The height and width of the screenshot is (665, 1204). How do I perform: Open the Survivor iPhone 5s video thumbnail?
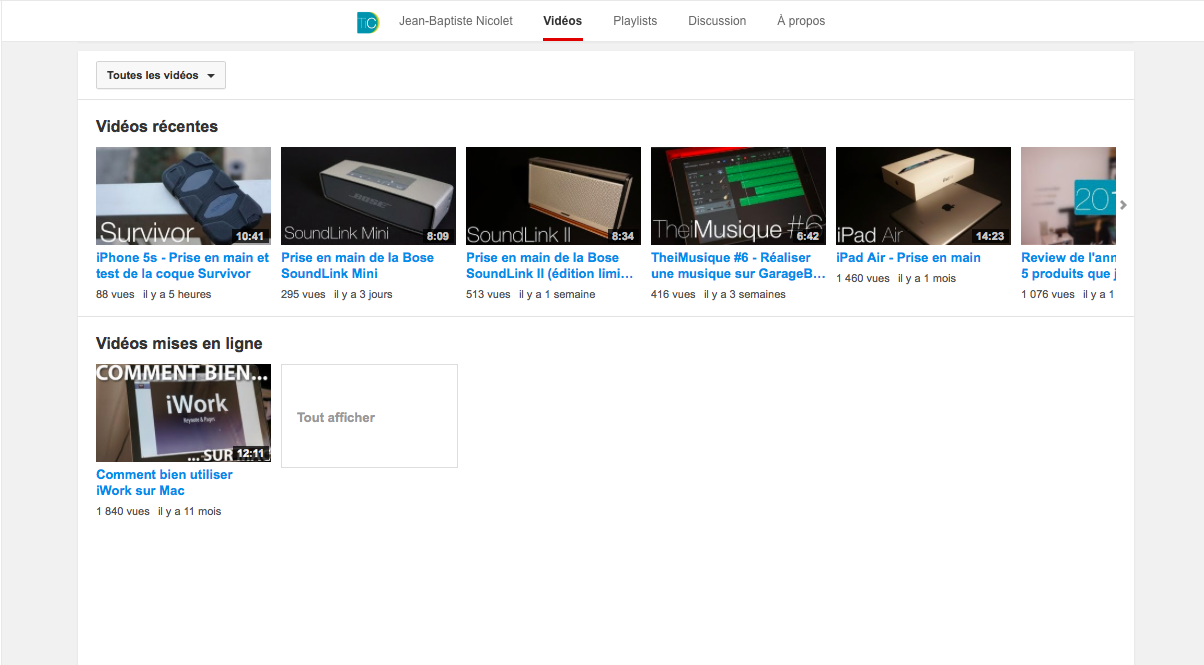coord(183,196)
